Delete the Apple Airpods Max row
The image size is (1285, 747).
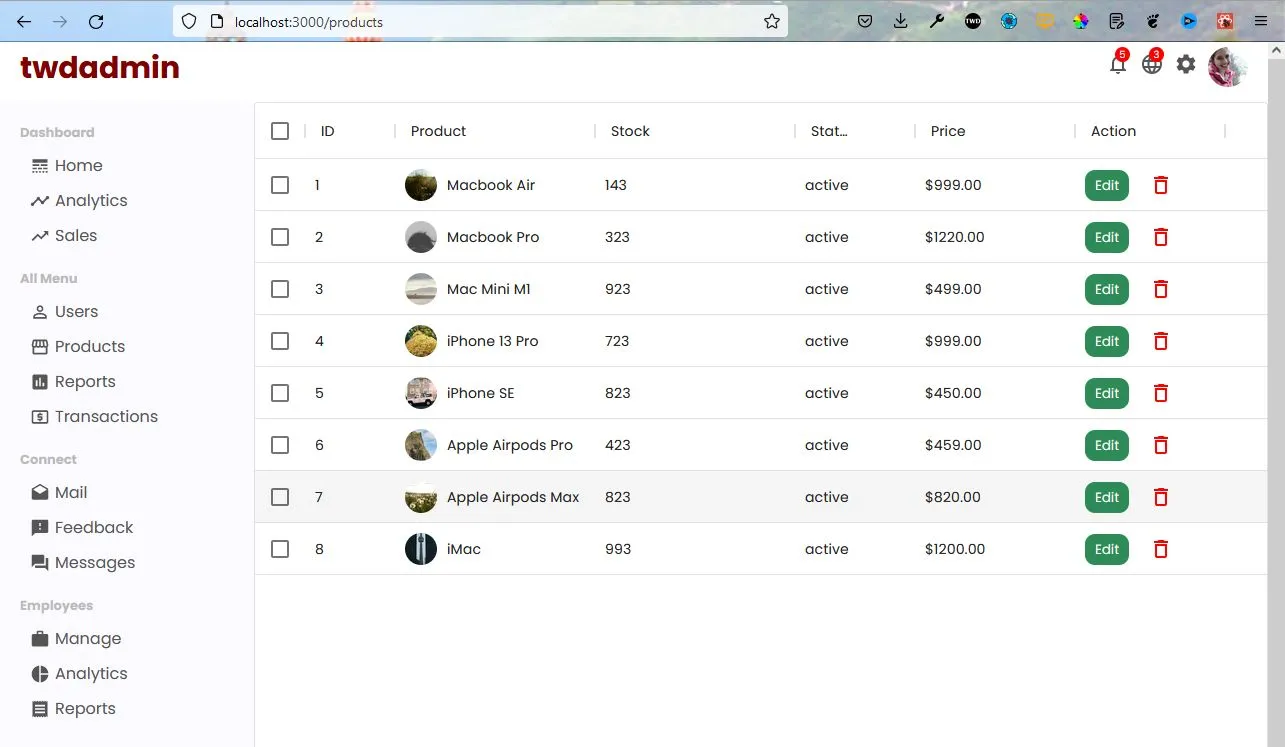point(1161,497)
